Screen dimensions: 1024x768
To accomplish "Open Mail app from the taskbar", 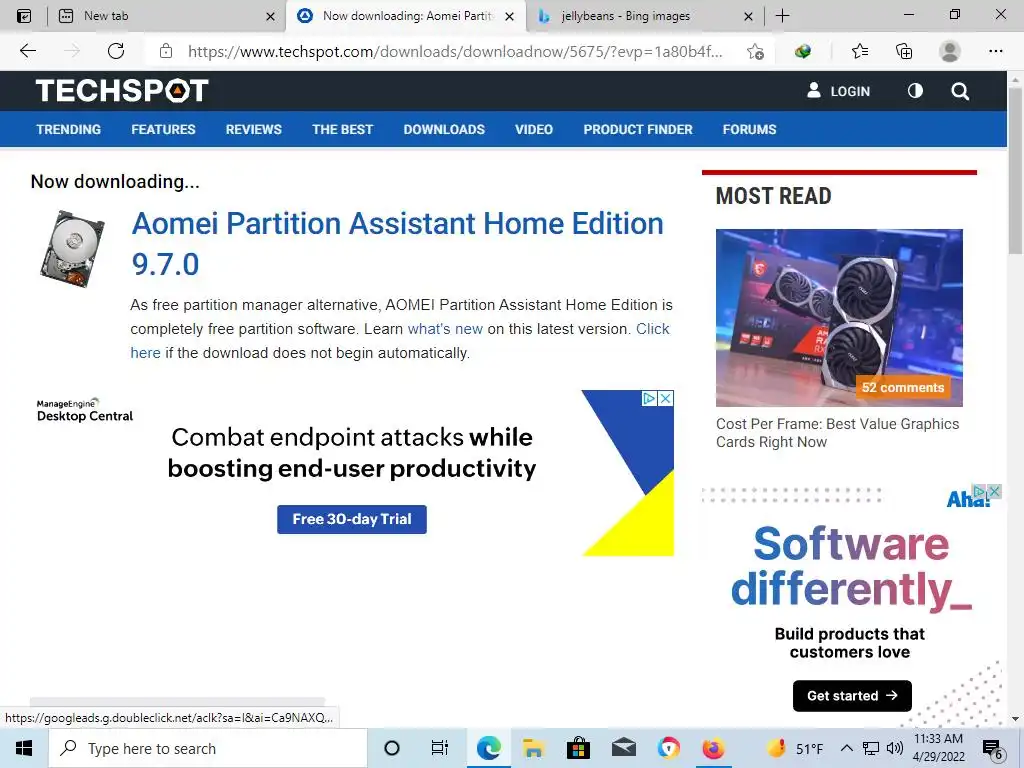I will pos(624,748).
